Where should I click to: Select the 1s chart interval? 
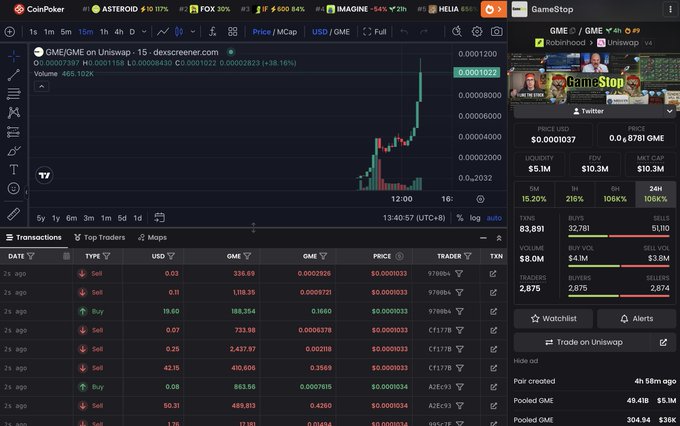click(33, 32)
